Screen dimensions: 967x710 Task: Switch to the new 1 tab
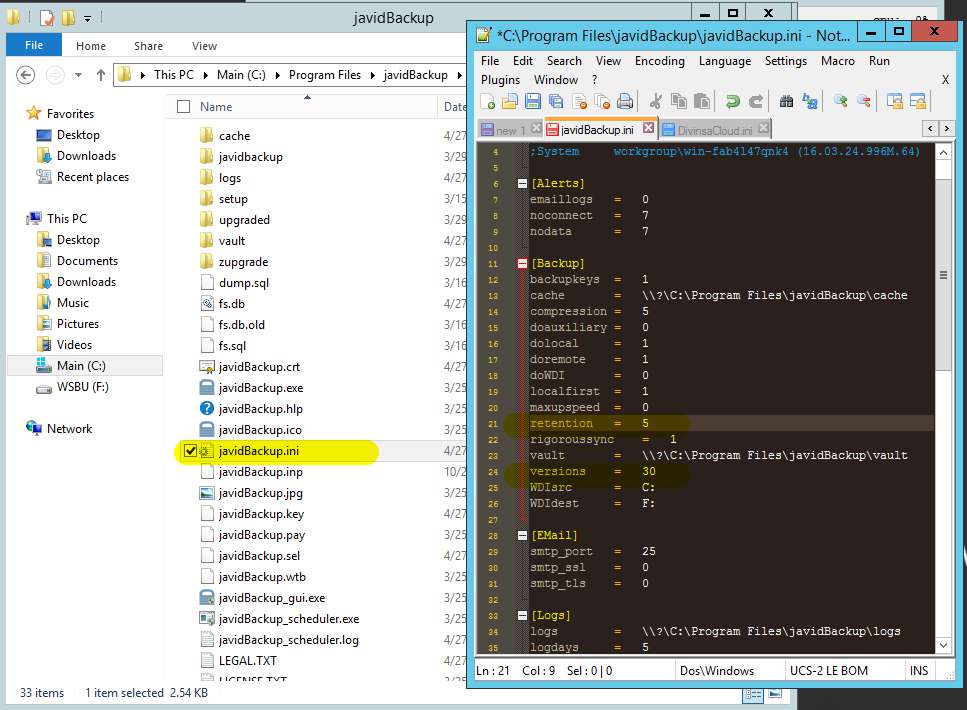click(504, 130)
